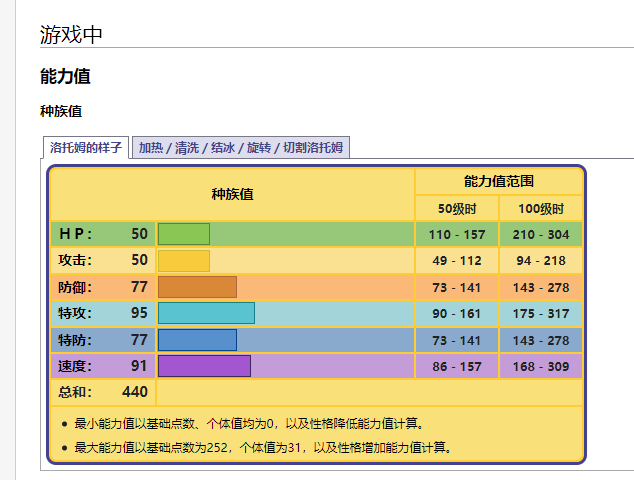This screenshot has height=480, width=634.
Task: Click the 攻击 stat label
Action: [x=75, y=260]
